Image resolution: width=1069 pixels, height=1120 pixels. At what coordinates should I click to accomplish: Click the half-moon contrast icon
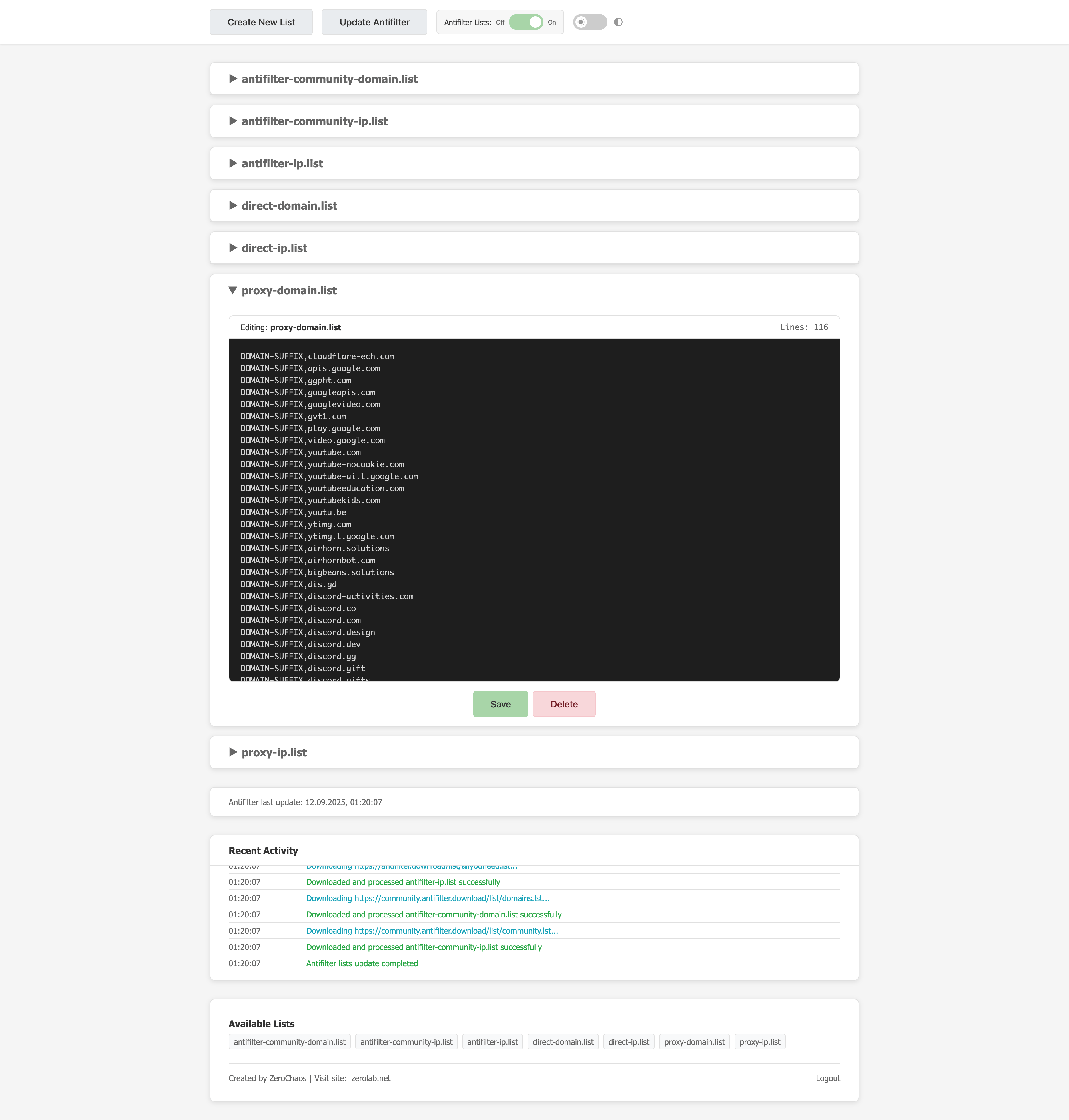pos(618,22)
